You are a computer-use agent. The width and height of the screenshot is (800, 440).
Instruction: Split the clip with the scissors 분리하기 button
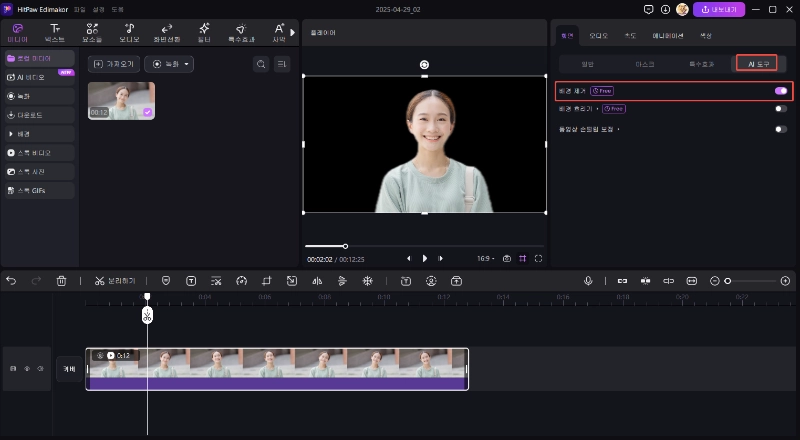pyautogui.click(x=115, y=281)
